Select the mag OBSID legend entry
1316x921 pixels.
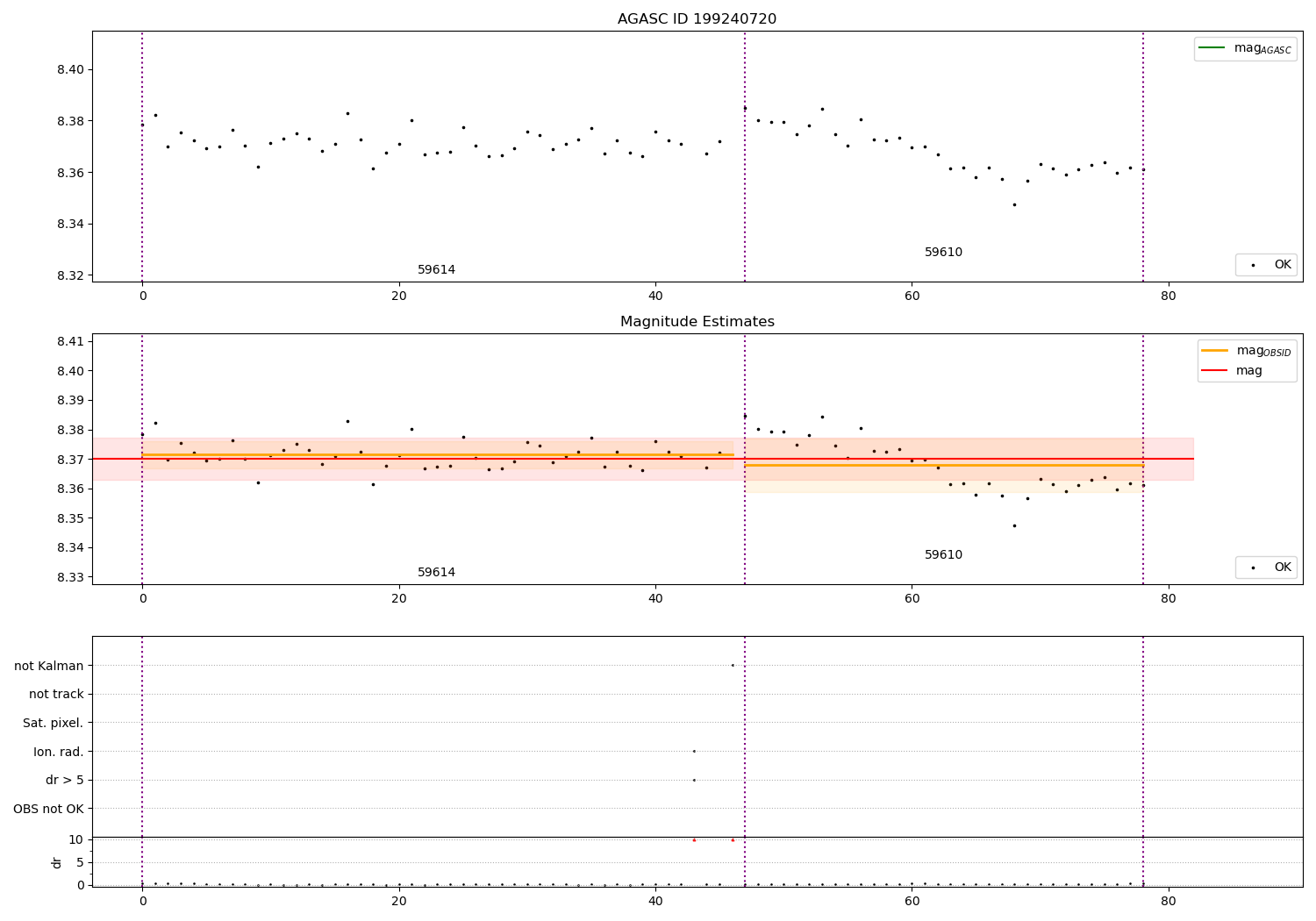click(x=1246, y=351)
